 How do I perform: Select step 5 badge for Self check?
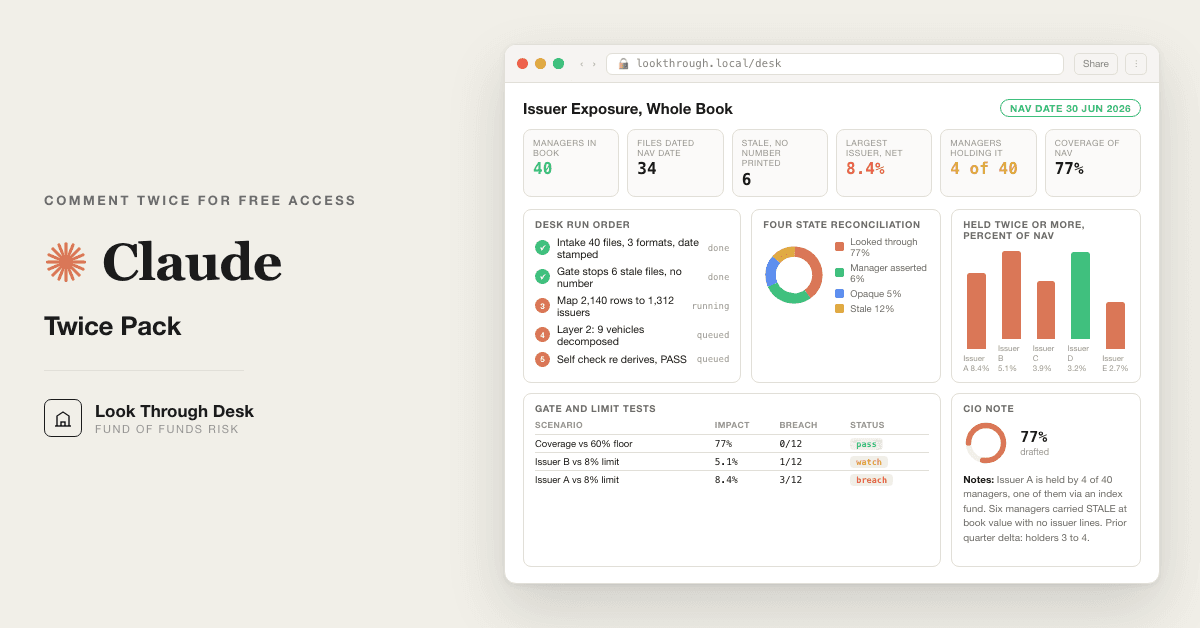542,359
